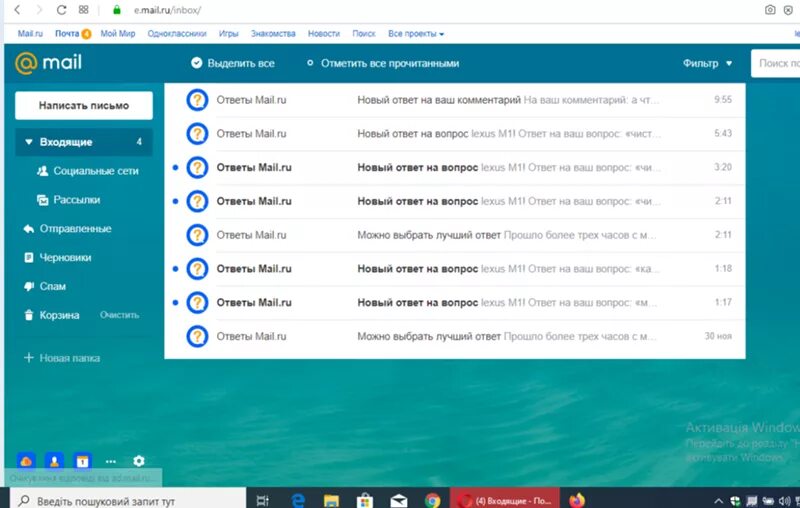This screenshot has height=508, width=800.
Task: Open 5:43 email Новый ответ на вопрос
Action: point(455,134)
